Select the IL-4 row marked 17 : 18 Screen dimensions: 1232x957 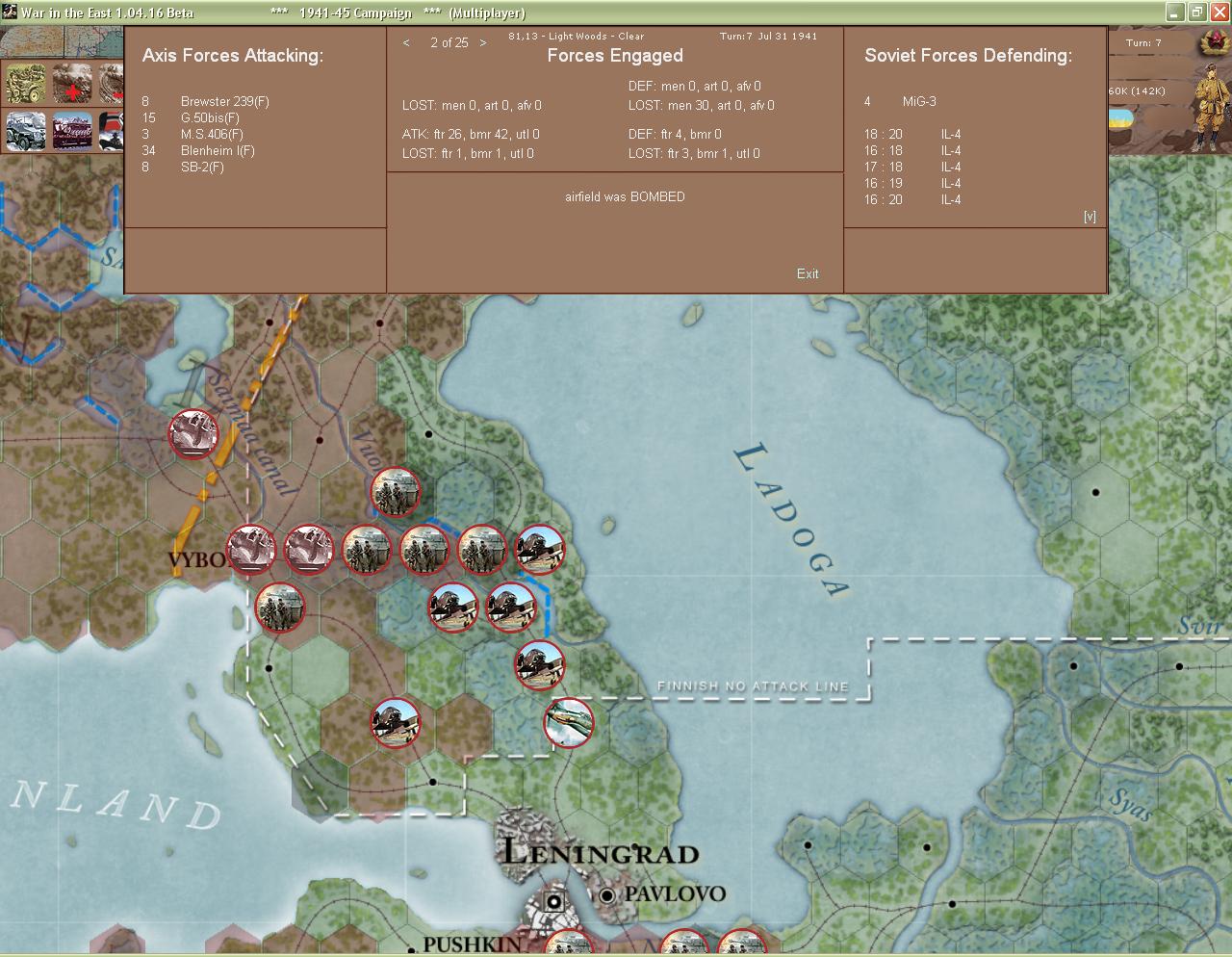point(912,167)
